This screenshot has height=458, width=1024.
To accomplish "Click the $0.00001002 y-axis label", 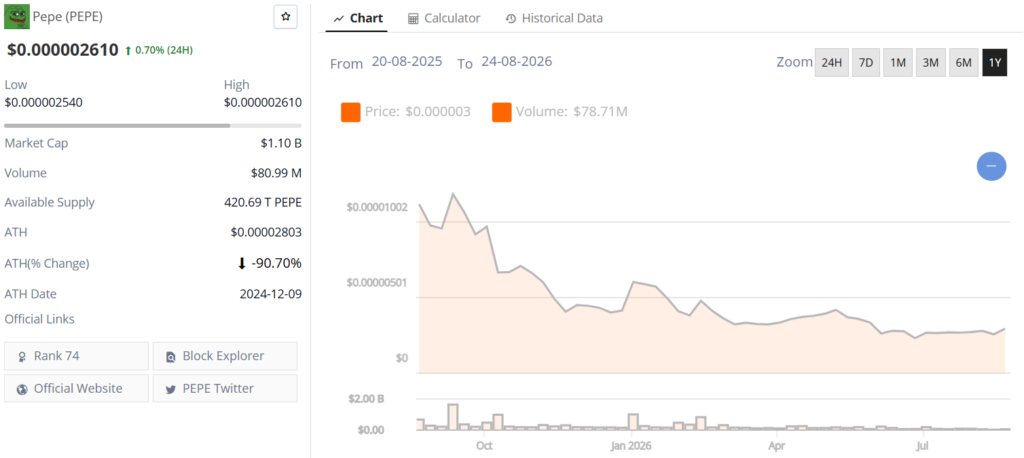I will point(377,207).
